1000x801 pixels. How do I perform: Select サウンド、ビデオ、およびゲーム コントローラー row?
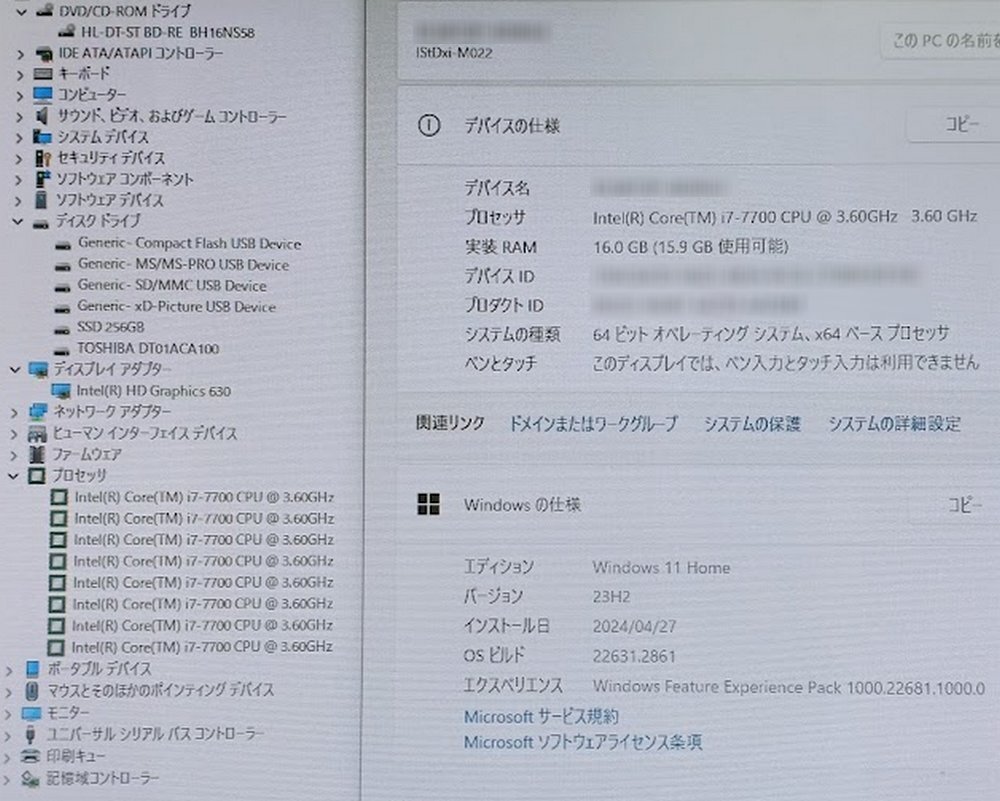click(x=172, y=117)
